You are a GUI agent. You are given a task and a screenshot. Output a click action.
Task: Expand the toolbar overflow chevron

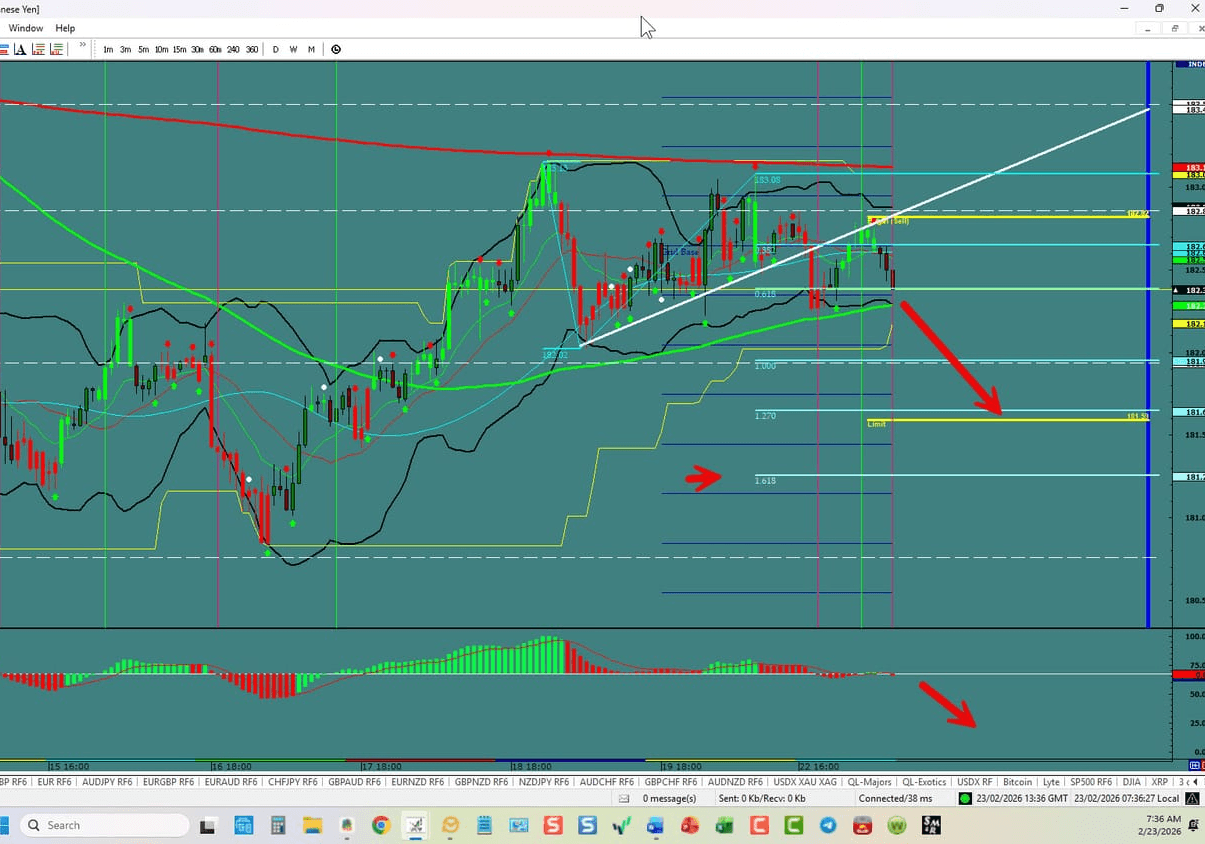tap(82, 44)
